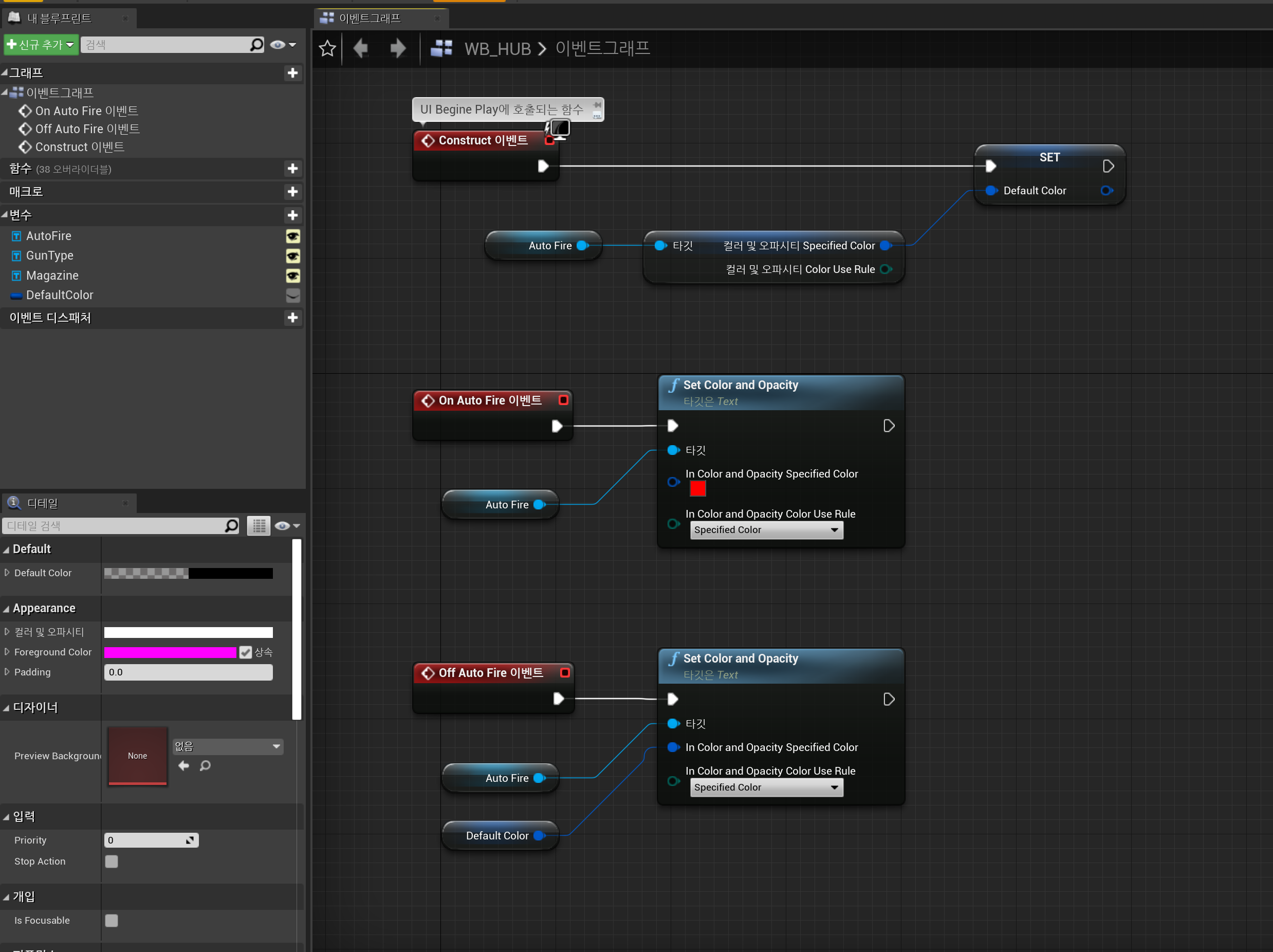The height and width of the screenshot is (952, 1273).
Task: Enable the Stop Action checkbox
Action: (112, 862)
